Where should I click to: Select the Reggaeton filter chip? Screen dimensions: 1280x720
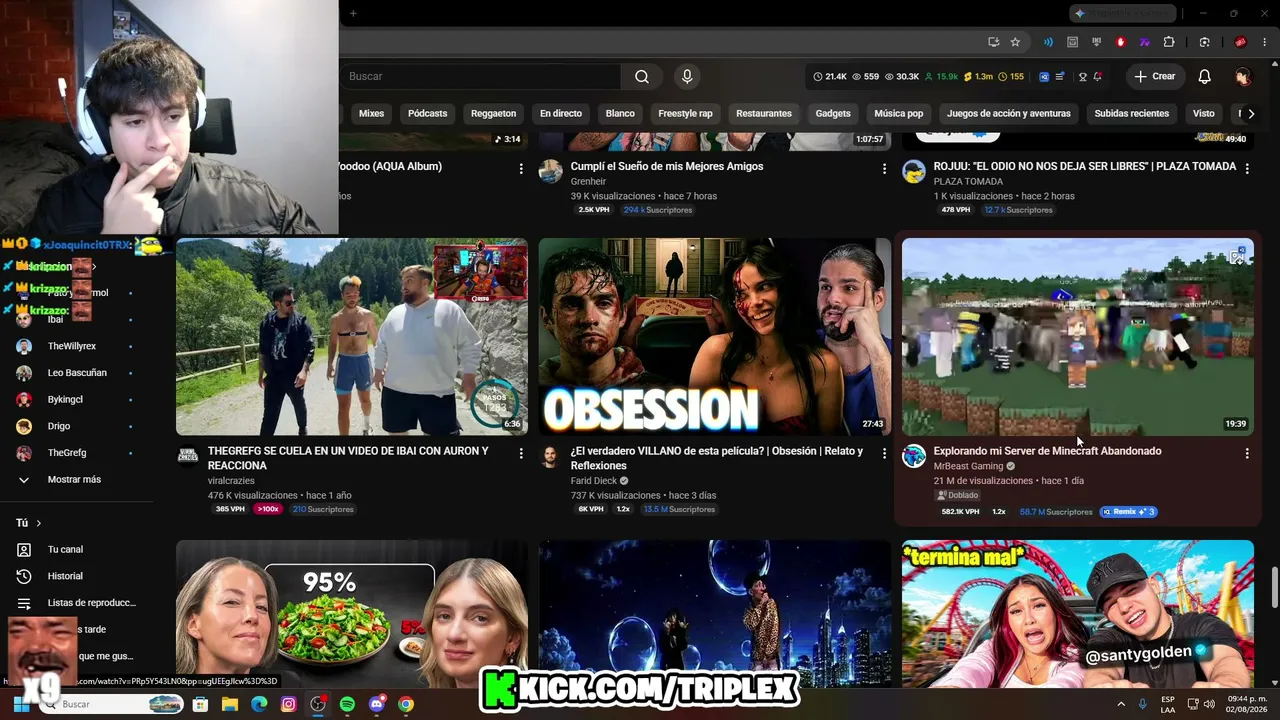493,114
